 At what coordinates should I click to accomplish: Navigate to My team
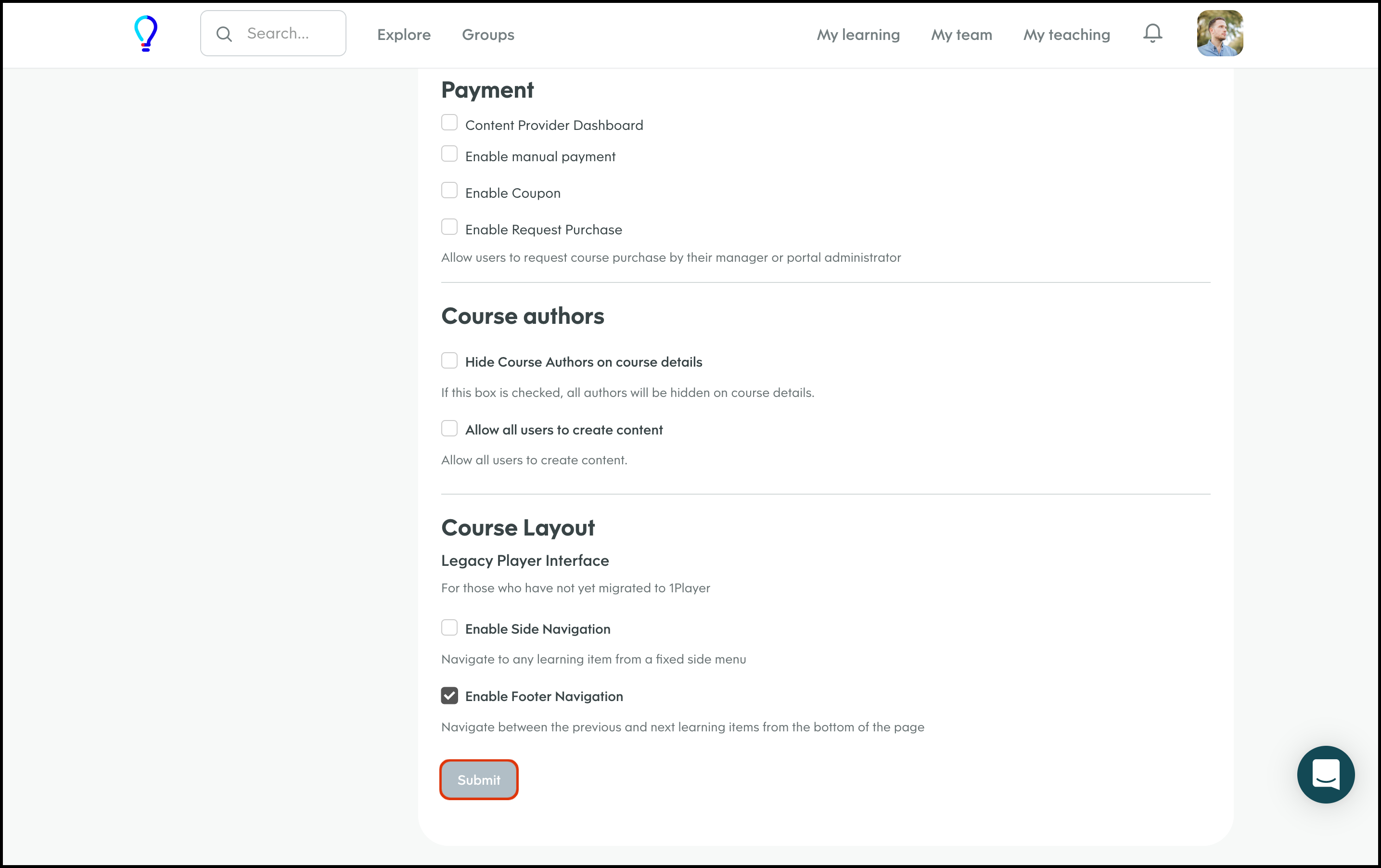point(961,34)
